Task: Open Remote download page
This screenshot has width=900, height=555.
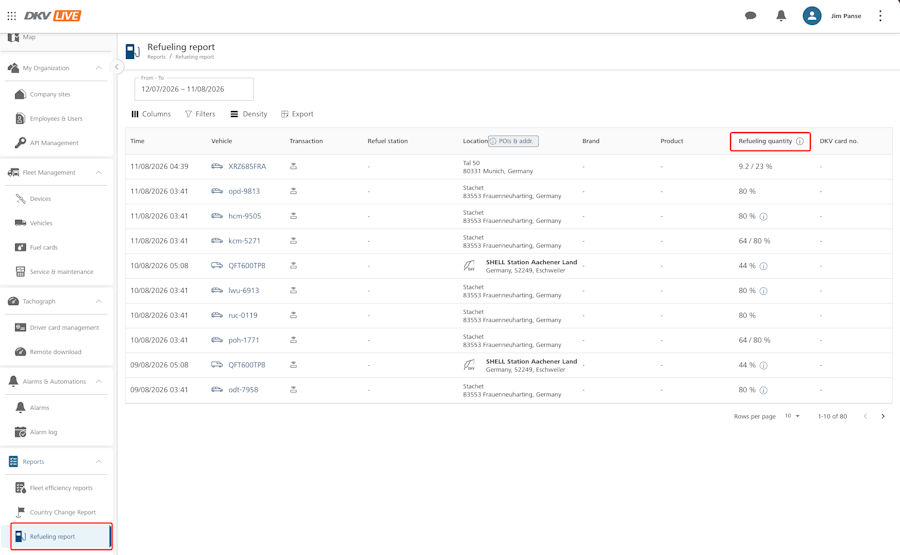Action: 56,352
